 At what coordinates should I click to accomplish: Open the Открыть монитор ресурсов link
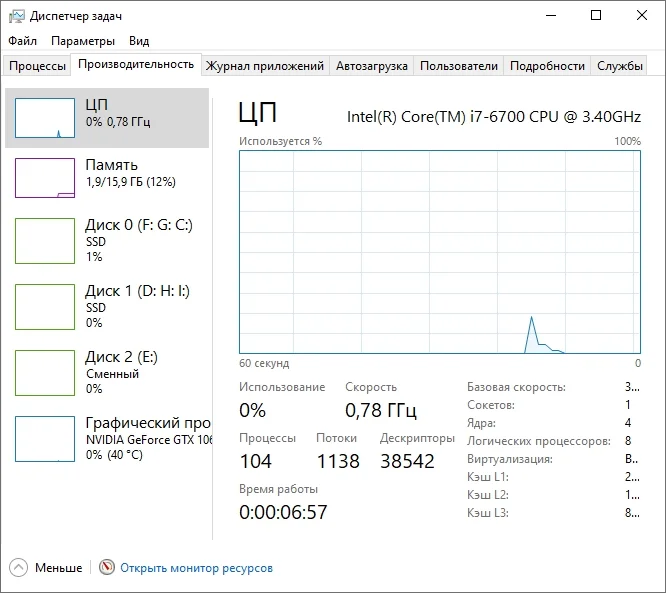[x=196, y=568]
